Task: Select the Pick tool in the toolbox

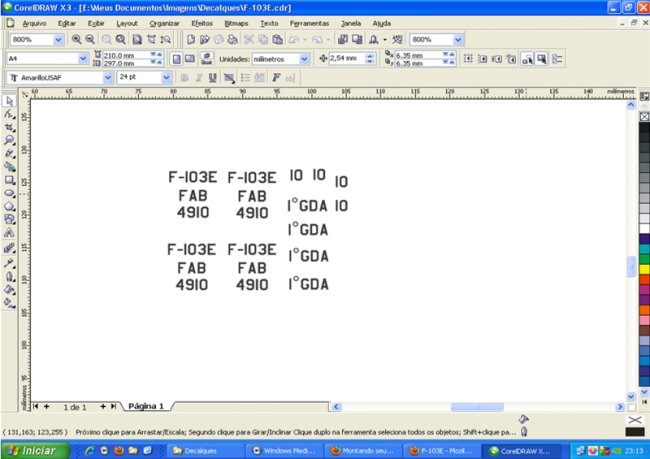Action: (9, 101)
